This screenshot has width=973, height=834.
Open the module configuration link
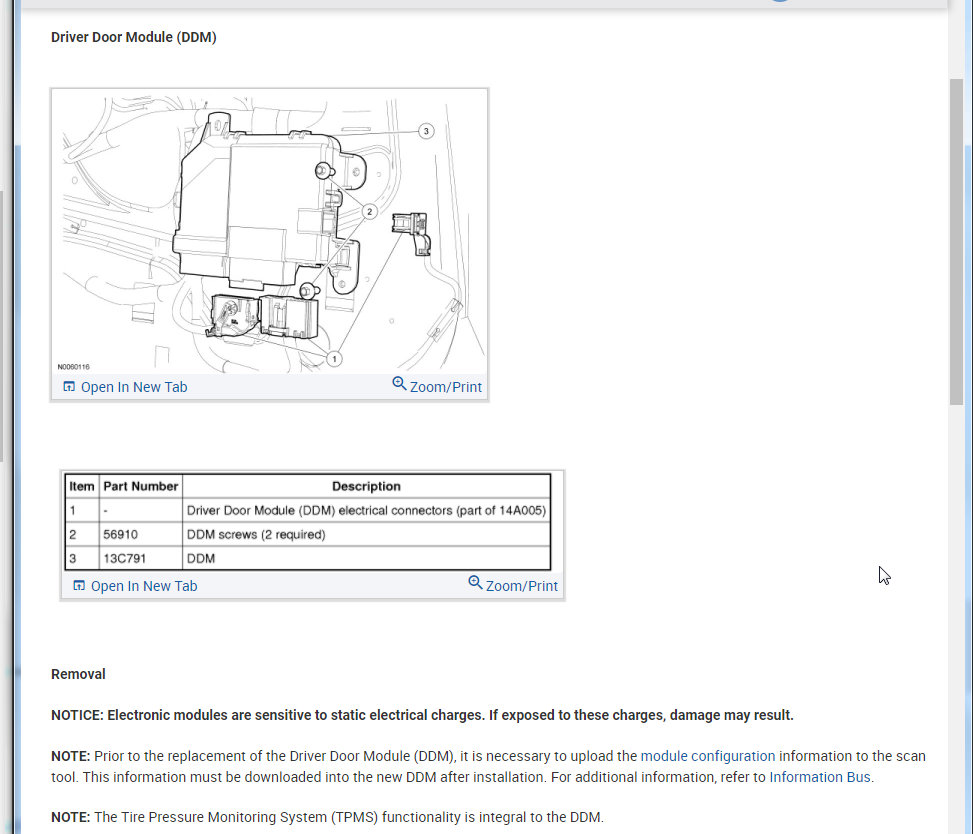707,756
